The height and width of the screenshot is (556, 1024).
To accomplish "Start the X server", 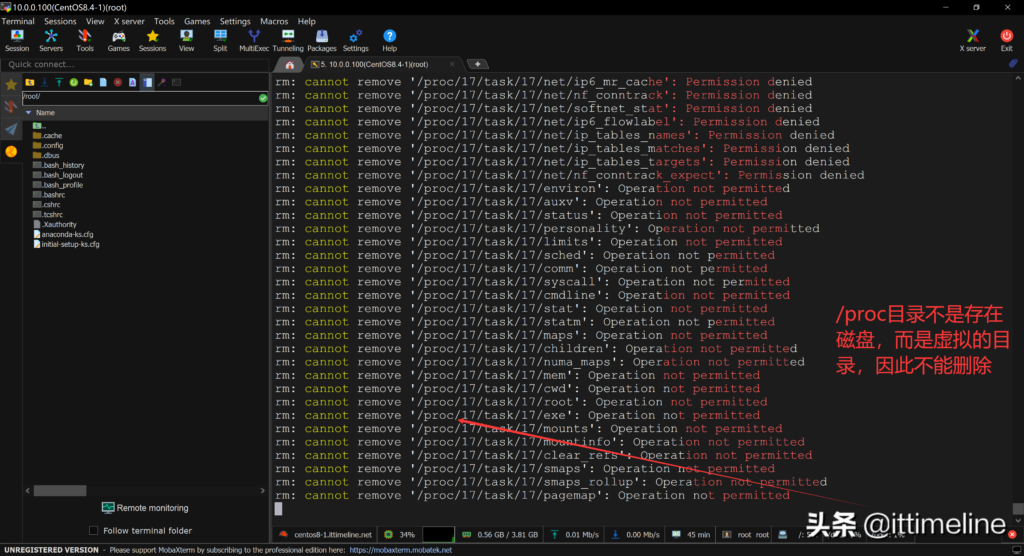I will 972,40.
